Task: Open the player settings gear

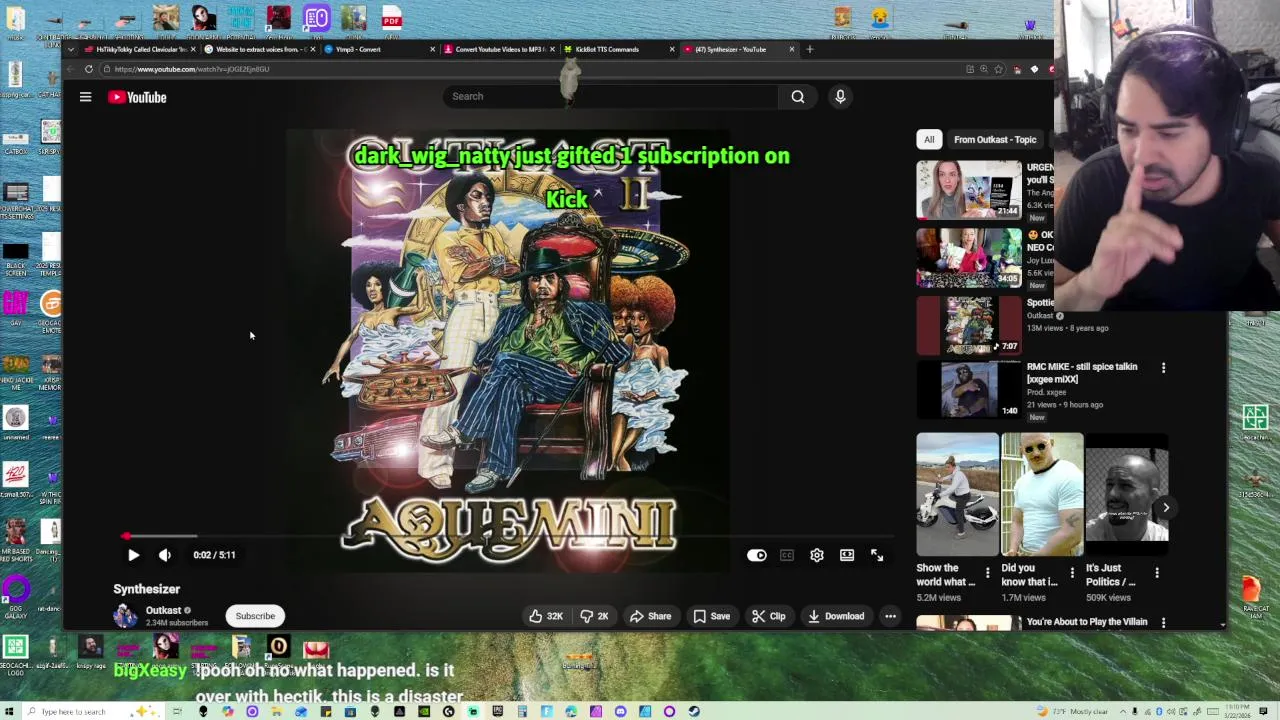Action: coord(817,555)
